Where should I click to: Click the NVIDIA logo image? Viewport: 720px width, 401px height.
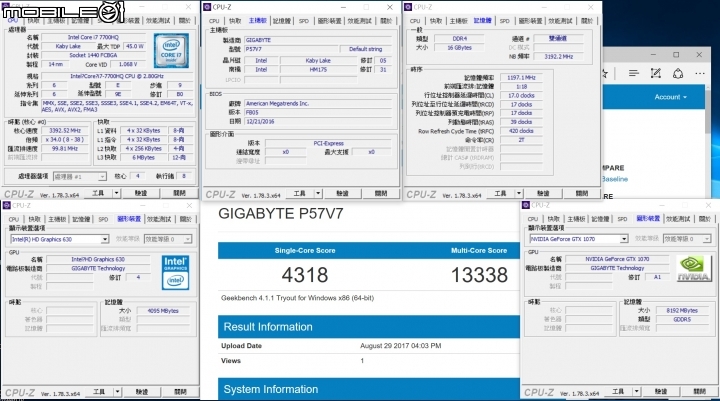pos(693,268)
